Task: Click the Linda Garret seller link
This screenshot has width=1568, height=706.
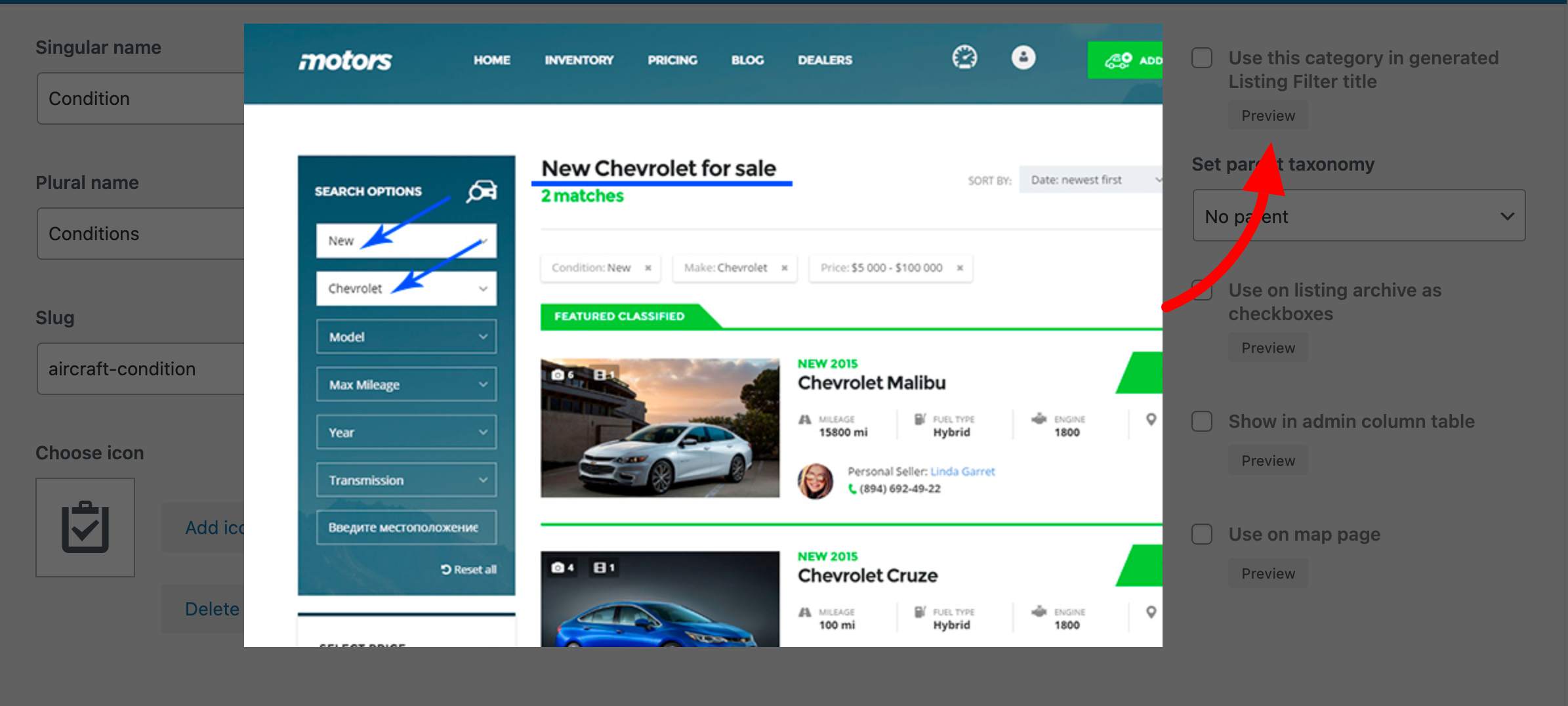Action: pyautogui.click(x=962, y=471)
